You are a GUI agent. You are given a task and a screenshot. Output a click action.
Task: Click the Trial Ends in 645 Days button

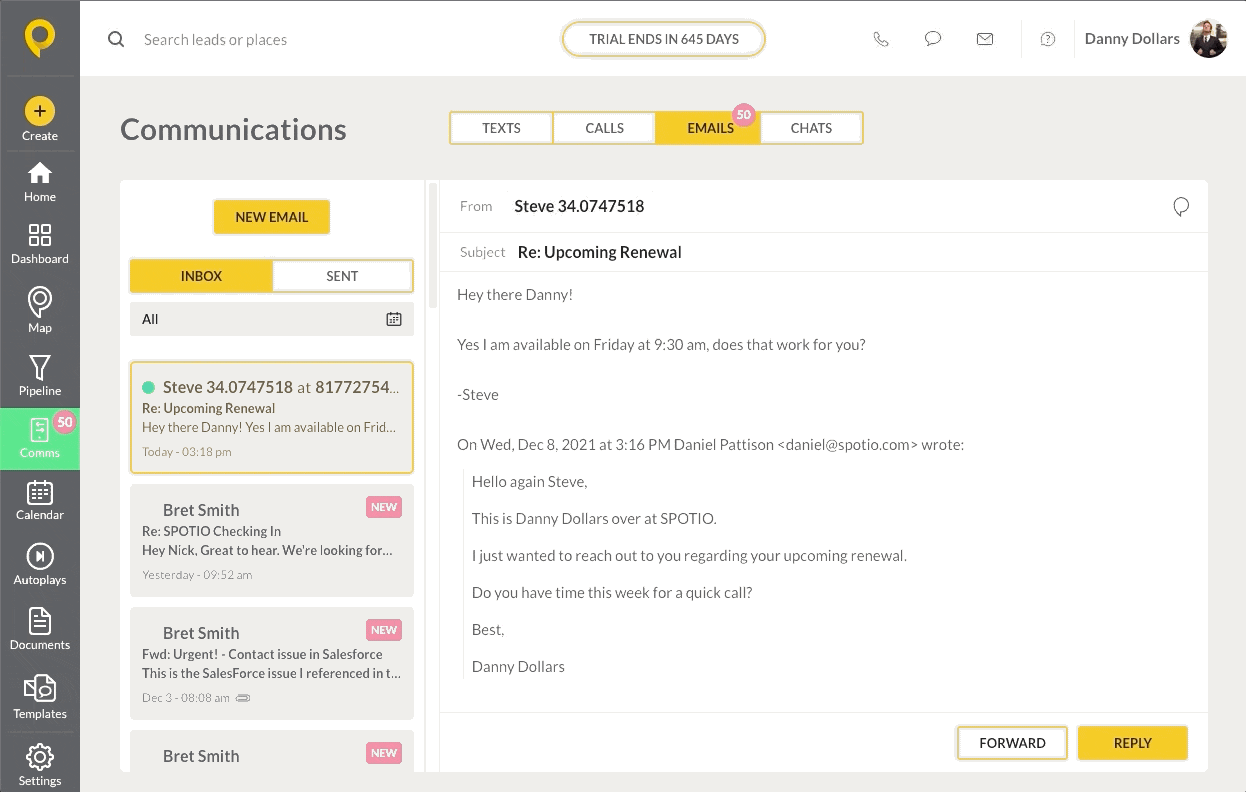(x=664, y=40)
